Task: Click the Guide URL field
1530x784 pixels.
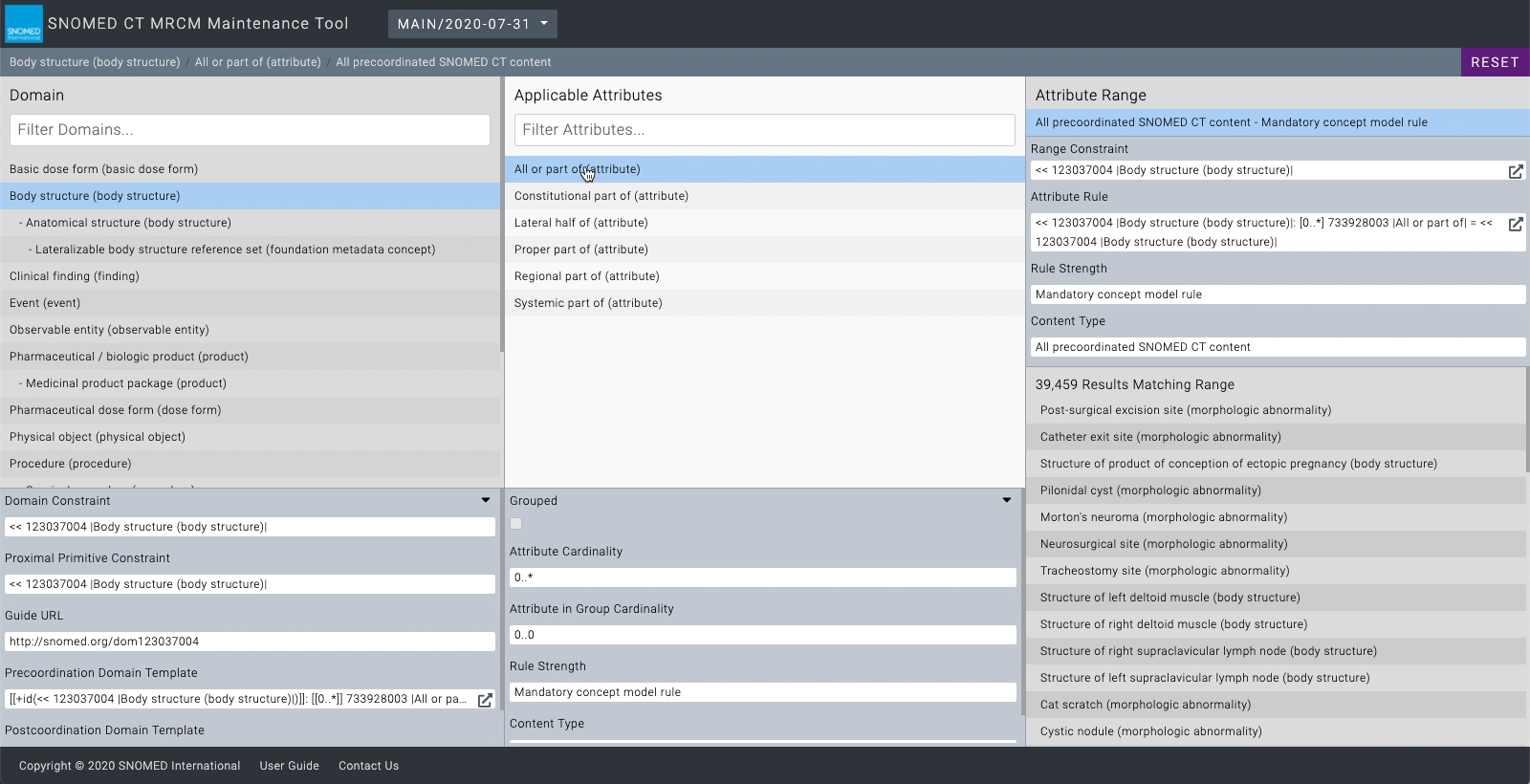Action: [x=250, y=642]
